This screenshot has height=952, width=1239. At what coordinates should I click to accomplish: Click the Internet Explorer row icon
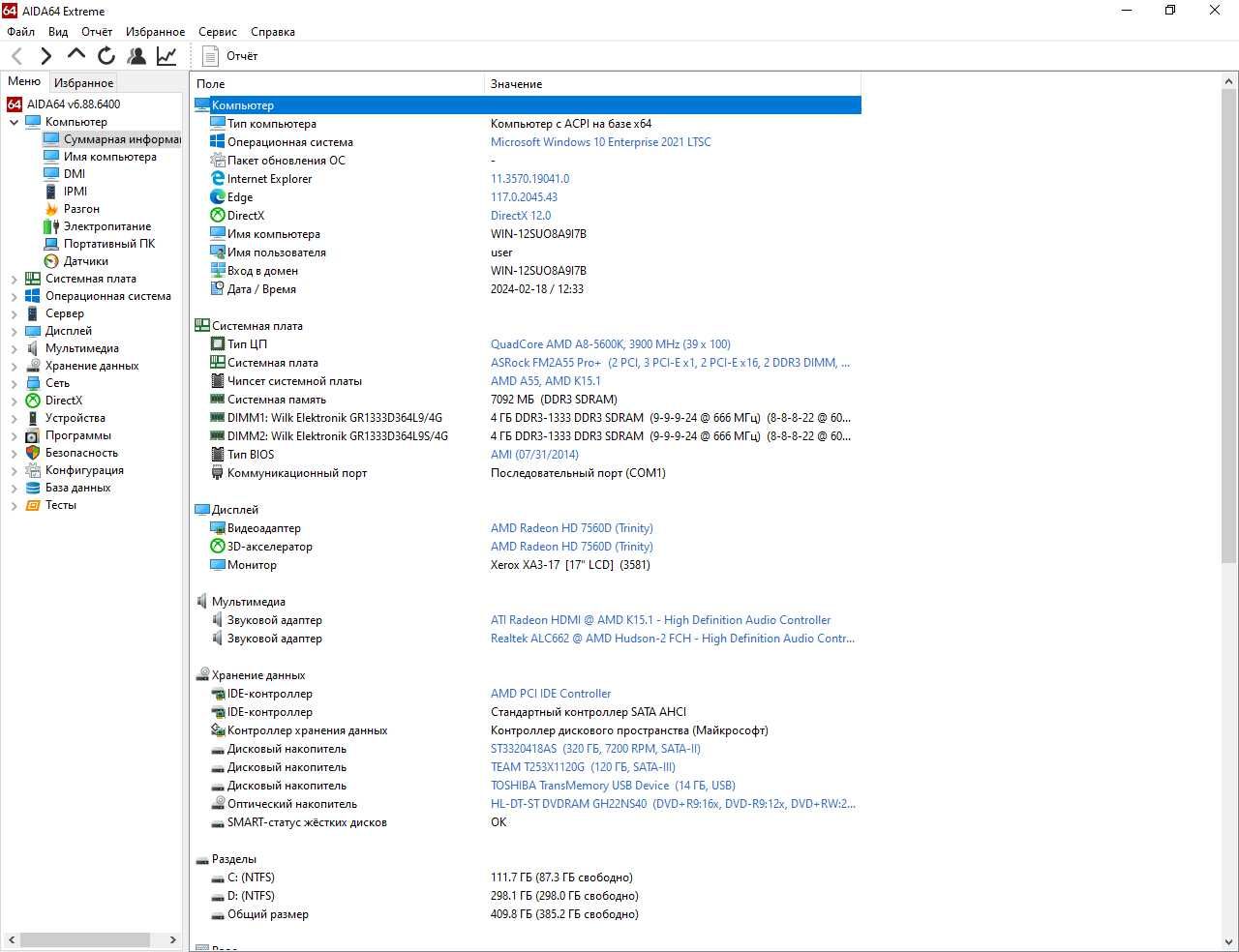218,179
